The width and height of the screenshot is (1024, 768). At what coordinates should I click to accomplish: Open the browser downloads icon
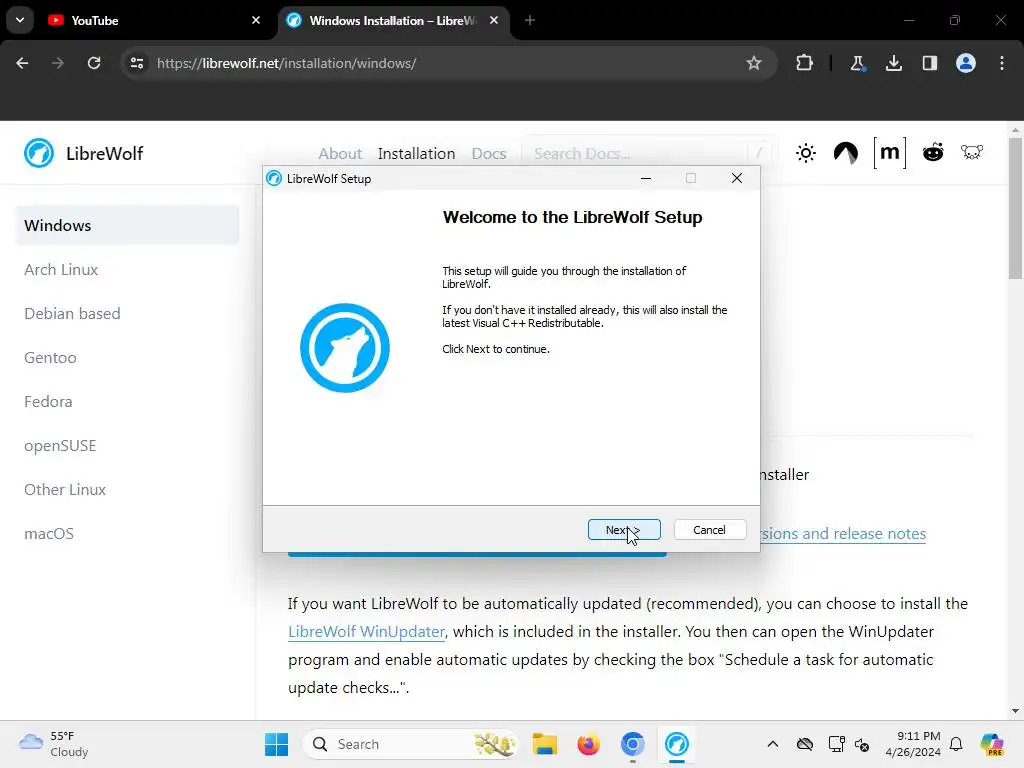click(x=894, y=63)
